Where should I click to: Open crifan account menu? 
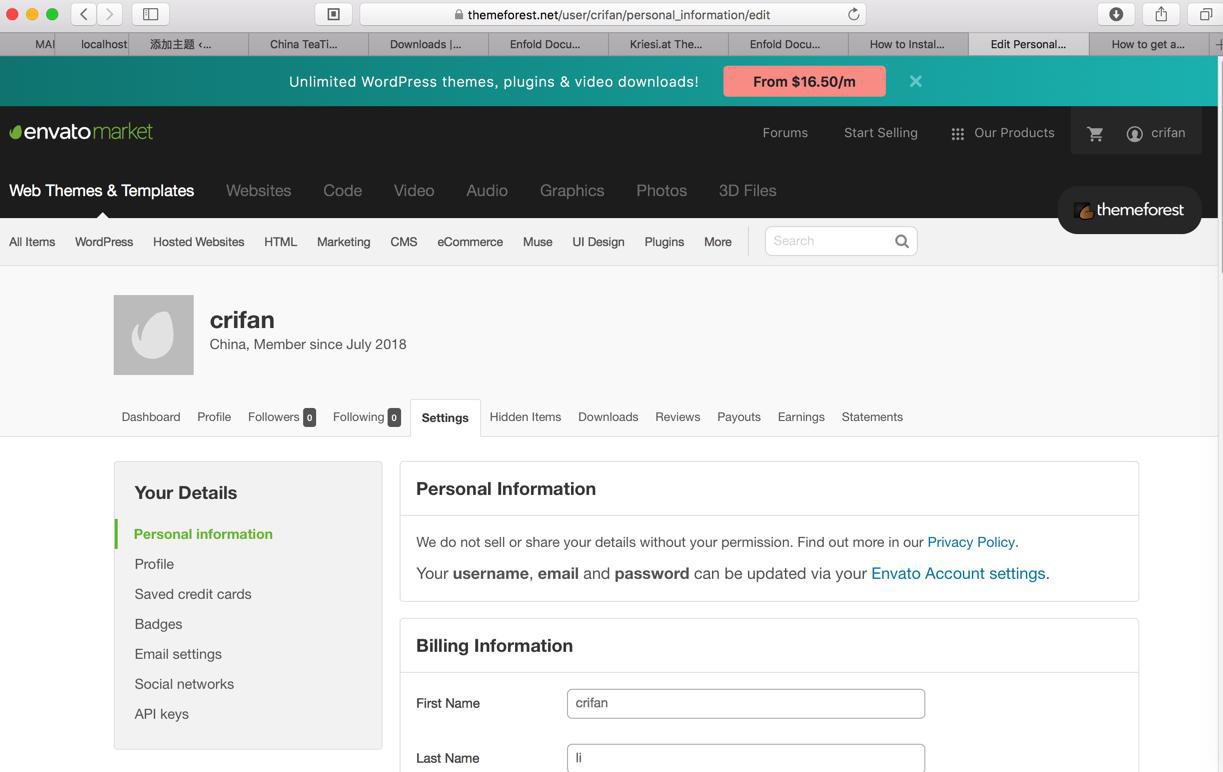(x=1156, y=133)
